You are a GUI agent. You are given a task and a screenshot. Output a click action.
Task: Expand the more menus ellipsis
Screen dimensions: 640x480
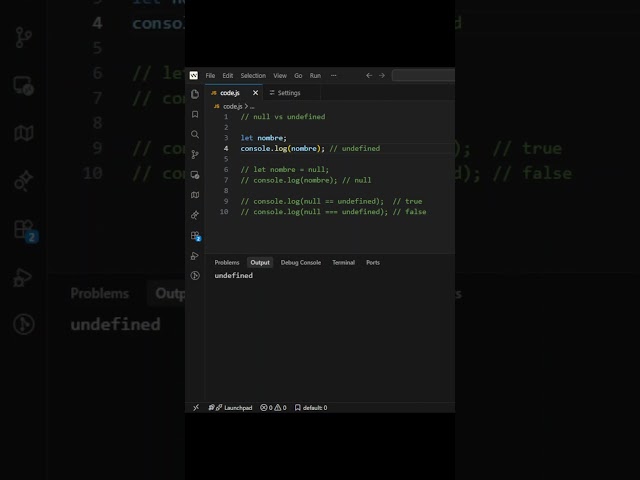(x=333, y=76)
